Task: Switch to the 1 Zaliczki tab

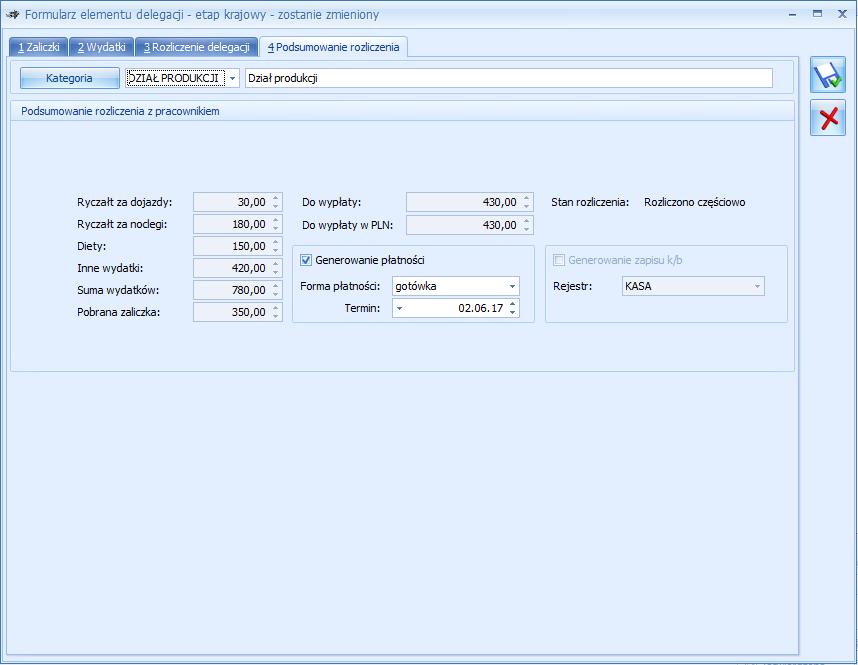Action: click(38, 47)
